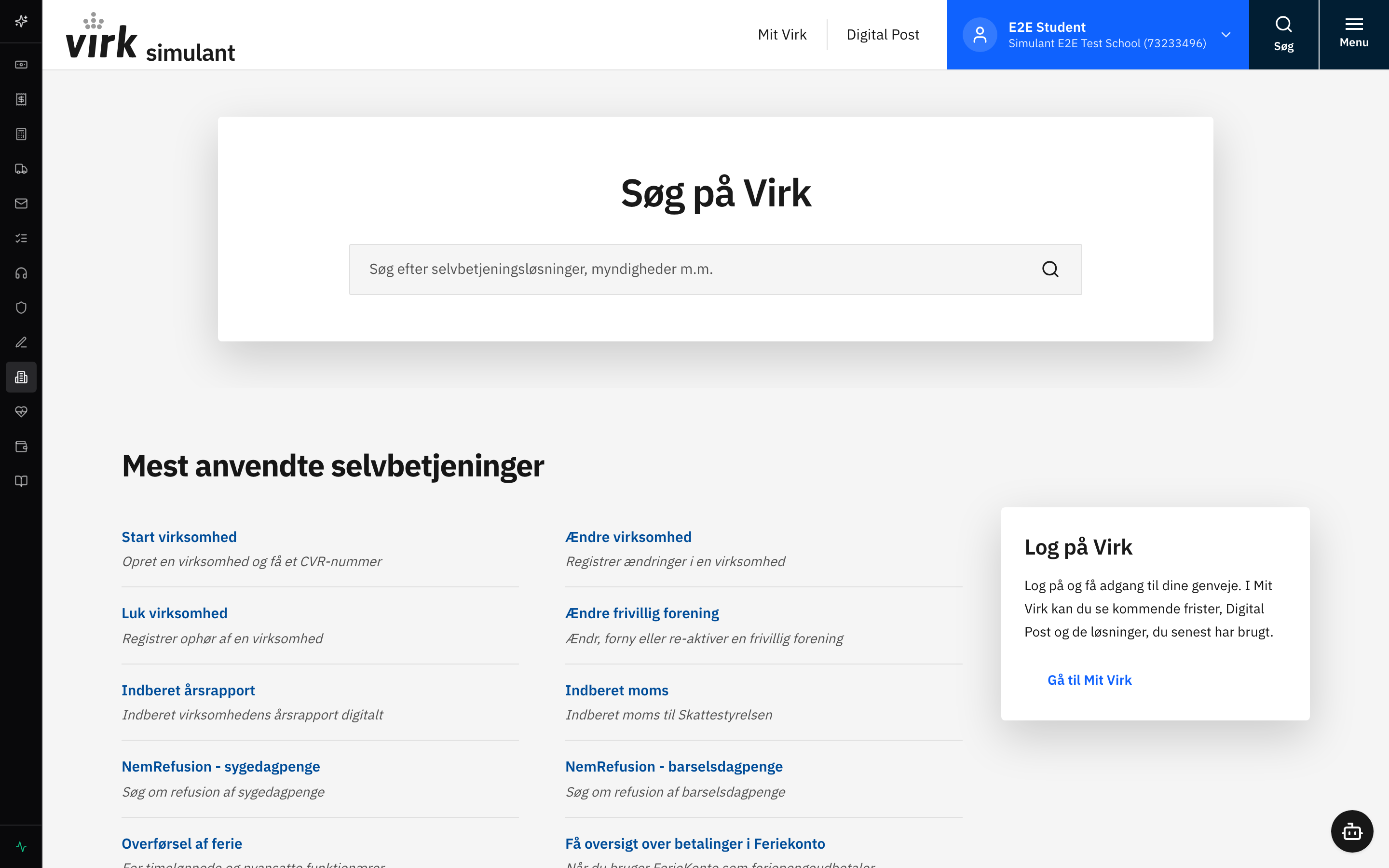Open NemRefusion - sygedagpenge link
The image size is (1389, 868).
[221, 766]
